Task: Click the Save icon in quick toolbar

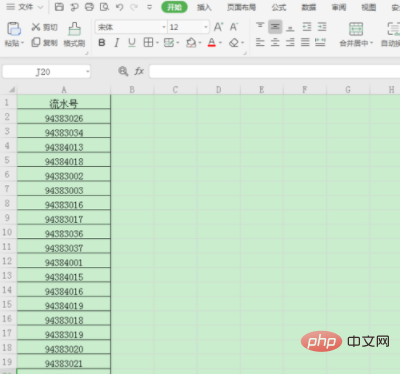Action: [59, 7]
